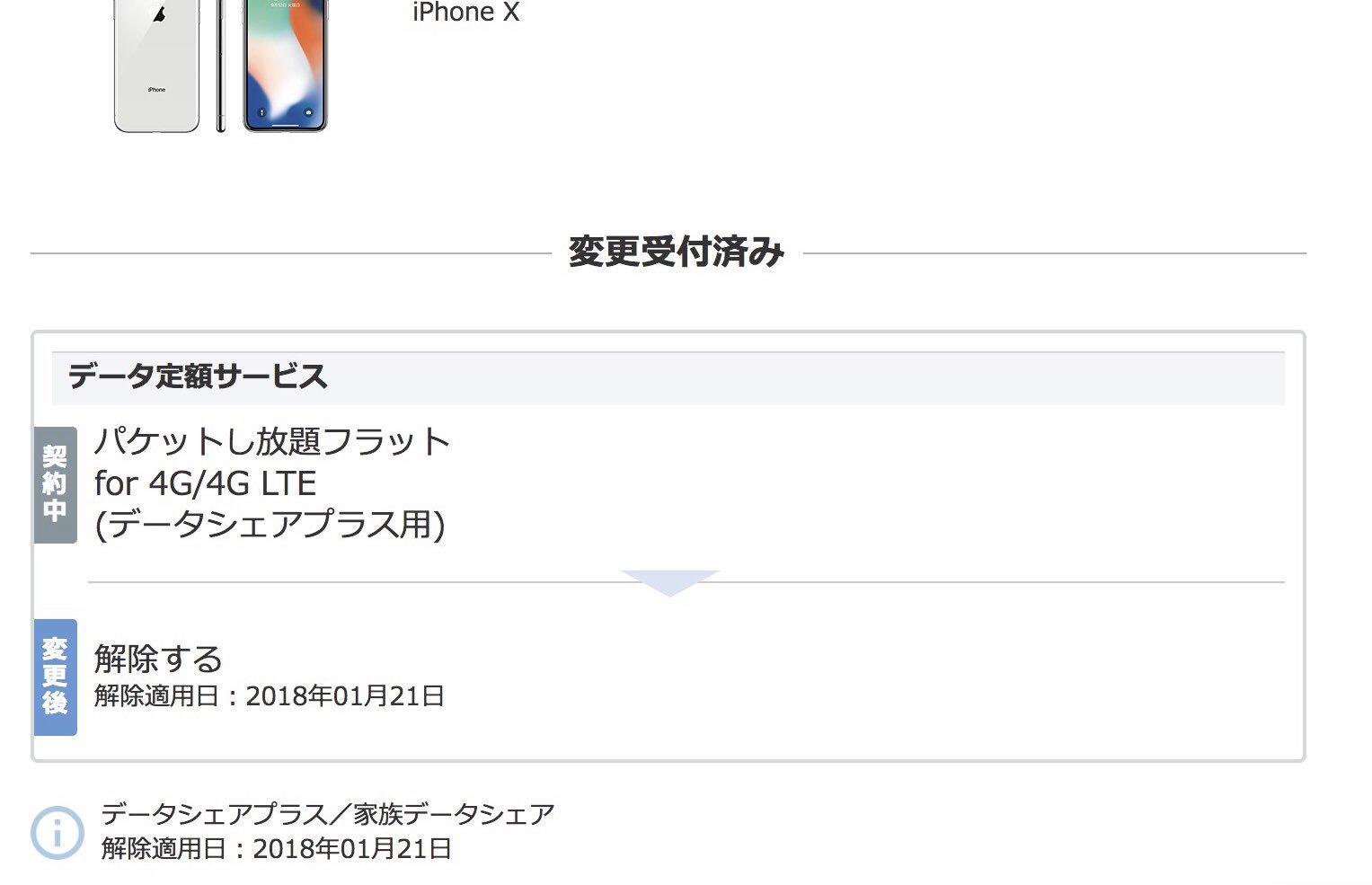This screenshot has width=1372, height=885.
Task: Click the downward arrow divider indicator
Action: 669,582
